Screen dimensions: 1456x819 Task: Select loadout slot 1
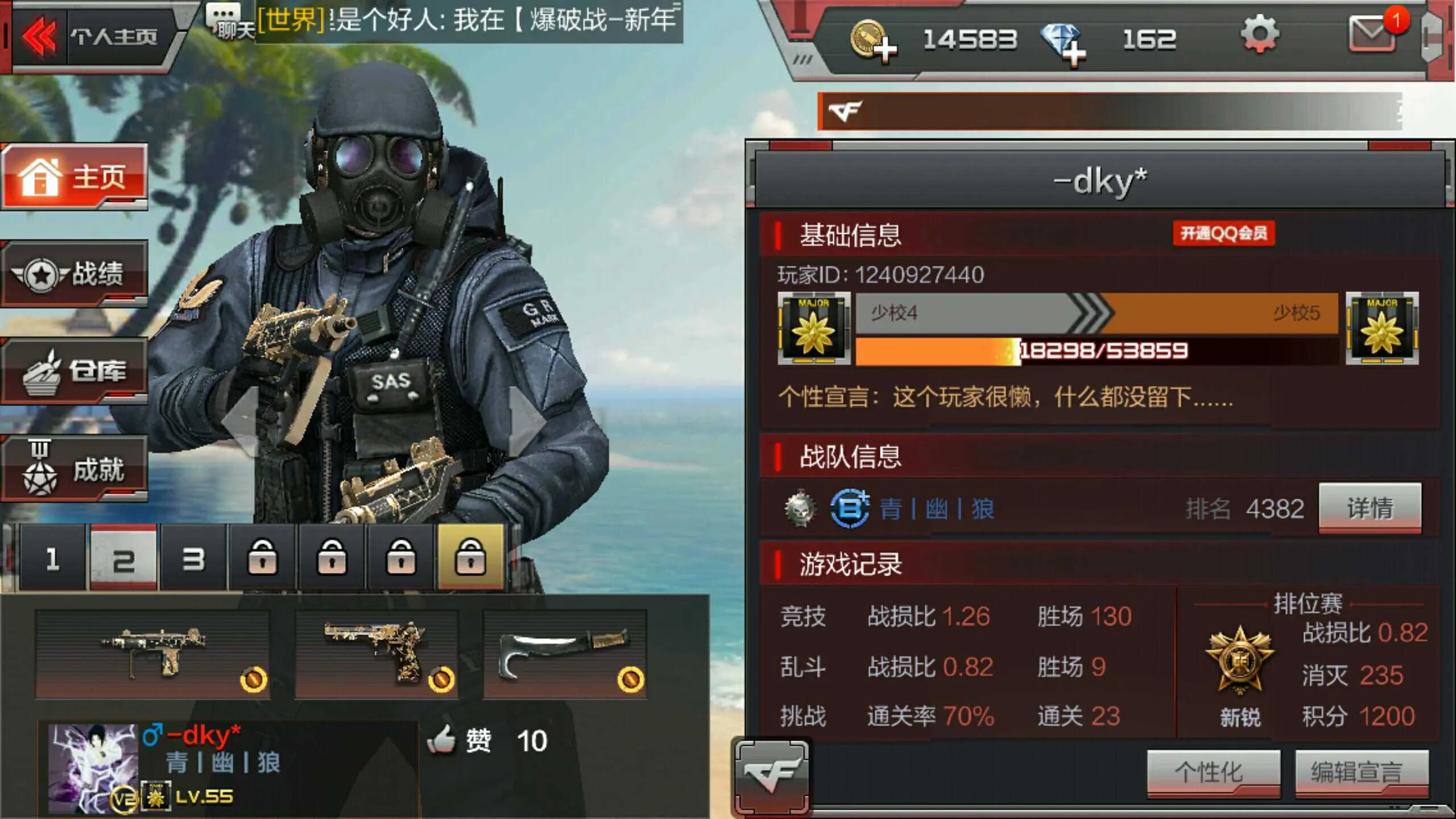point(53,559)
